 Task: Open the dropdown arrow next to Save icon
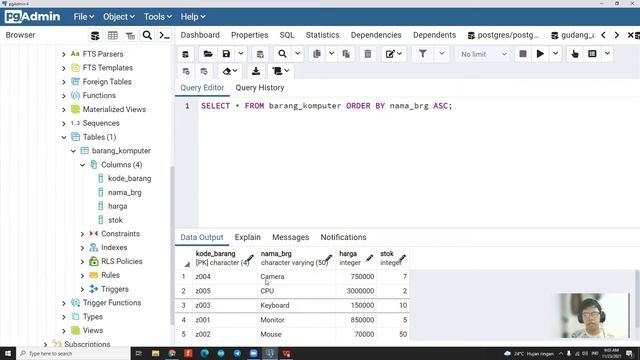[x=241, y=53]
